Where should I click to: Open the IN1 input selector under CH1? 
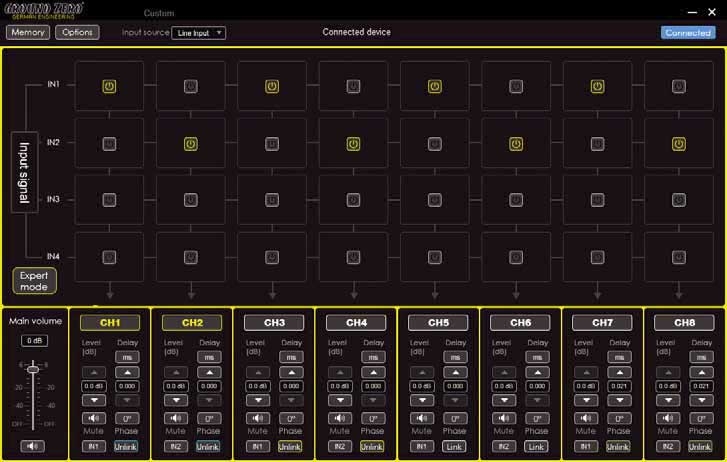click(93, 446)
